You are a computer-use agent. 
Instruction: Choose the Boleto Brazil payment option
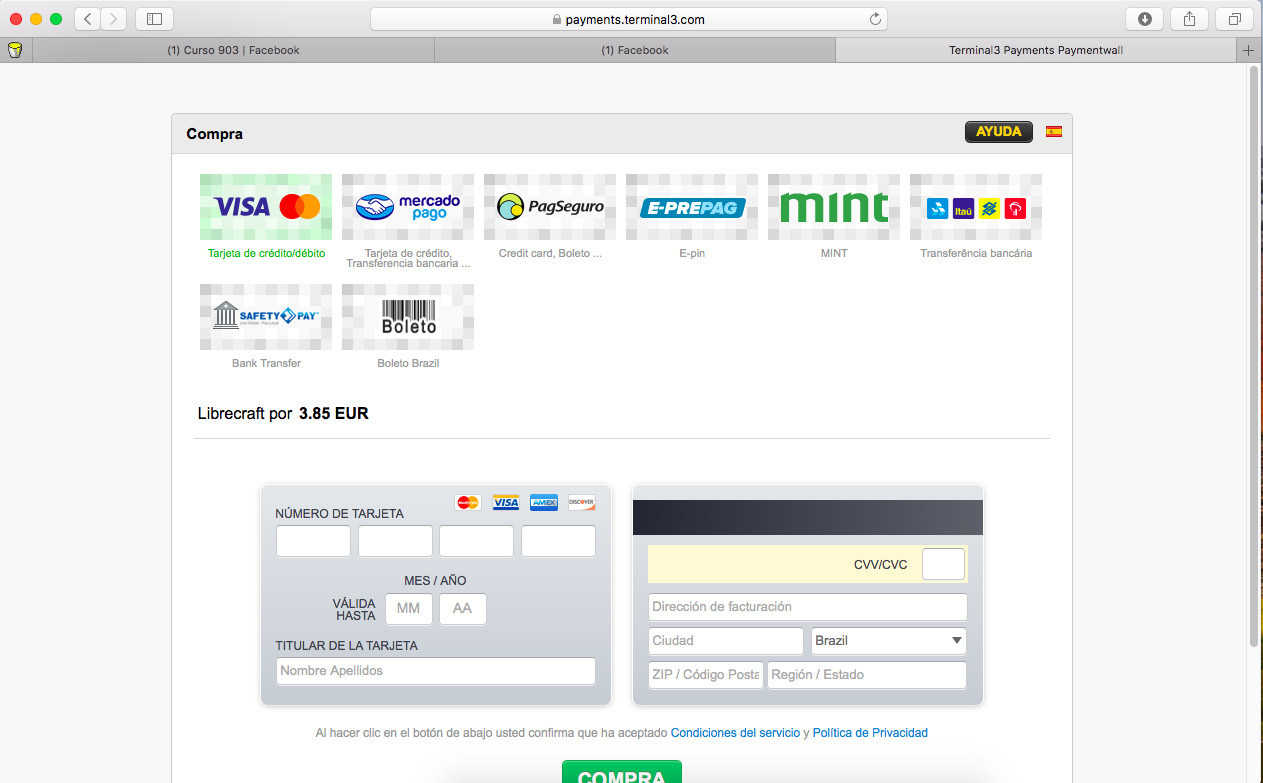pyautogui.click(x=408, y=317)
